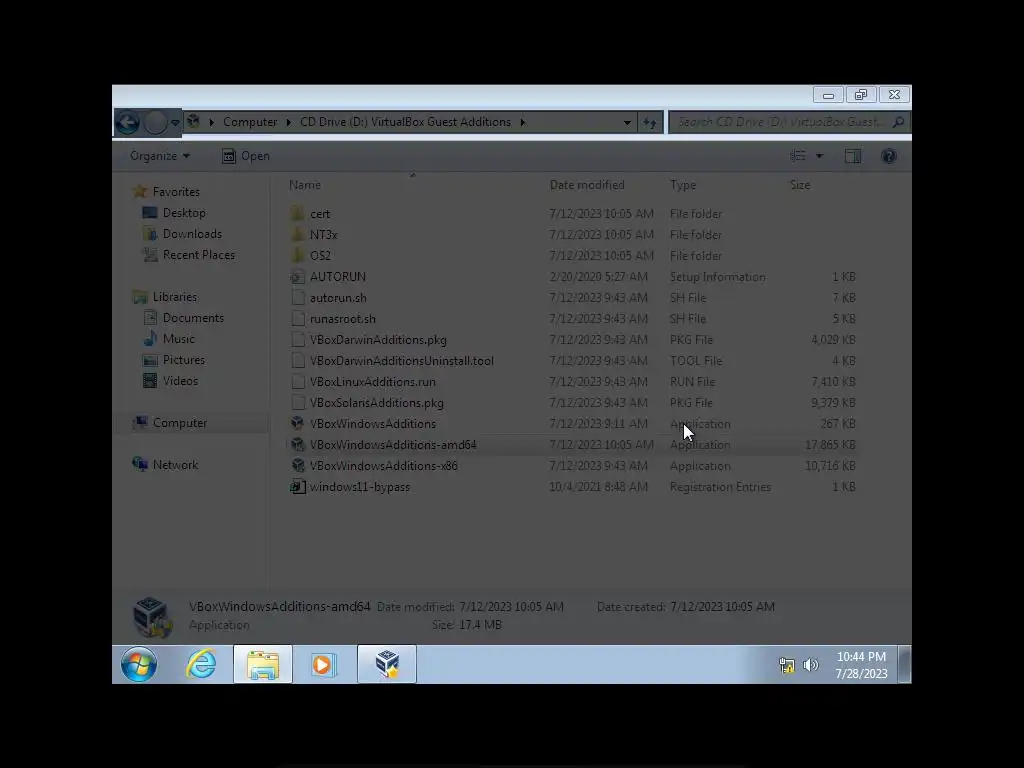The width and height of the screenshot is (1024, 768).
Task: Sort by the Date modified column header
Action: click(587, 185)
